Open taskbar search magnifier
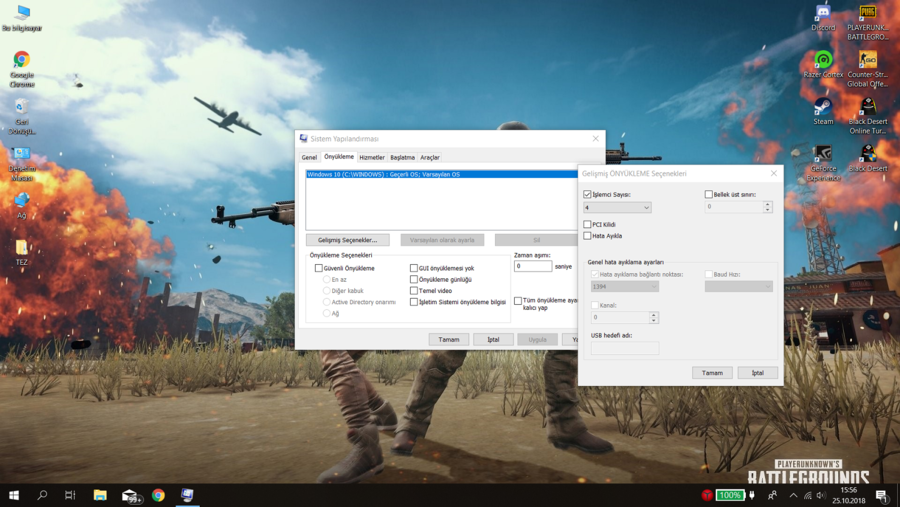The height and width of the screenshot is (507, 900). (42, 495)
